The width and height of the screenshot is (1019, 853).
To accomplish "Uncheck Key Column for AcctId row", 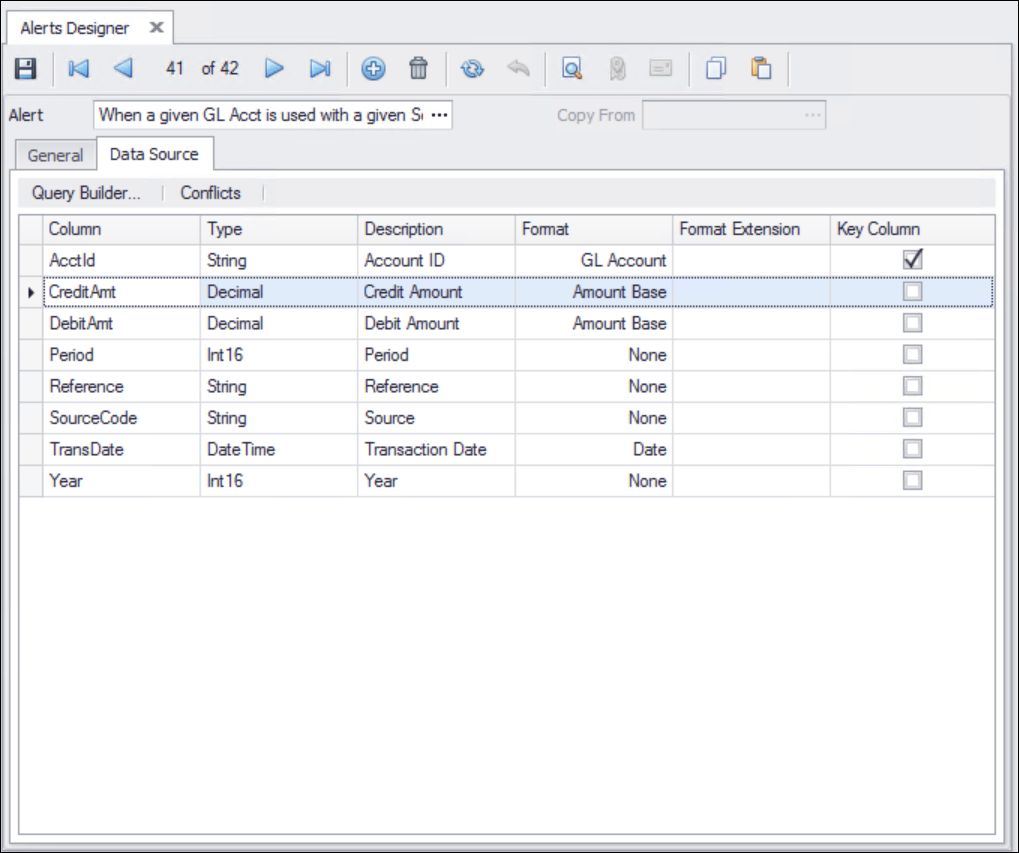I will pyautogui.click(x=912, y=260).
